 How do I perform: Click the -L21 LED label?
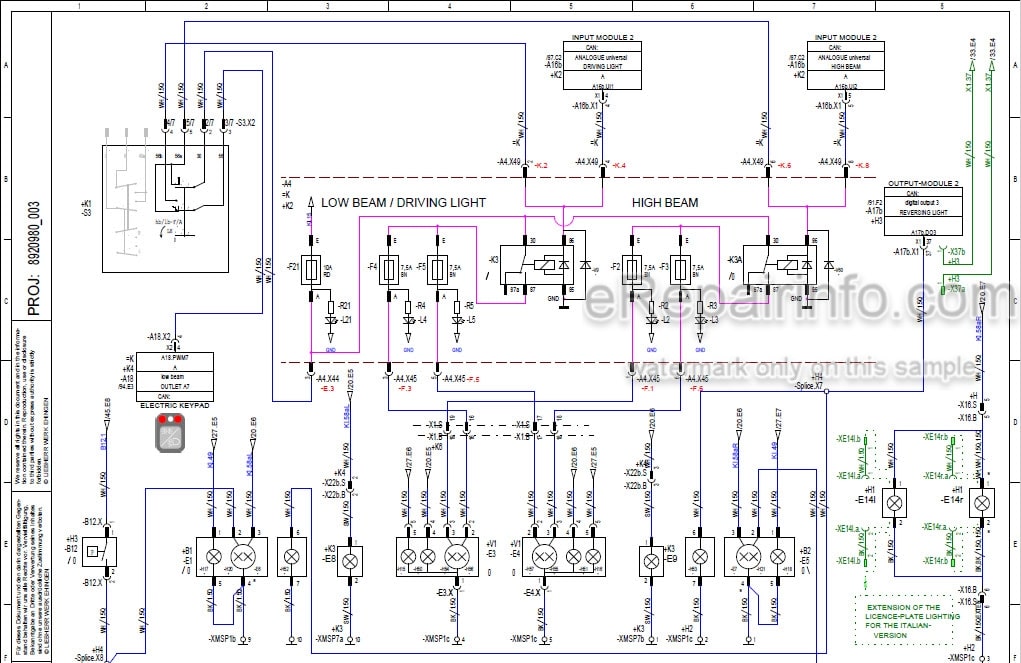click(344, 320)
